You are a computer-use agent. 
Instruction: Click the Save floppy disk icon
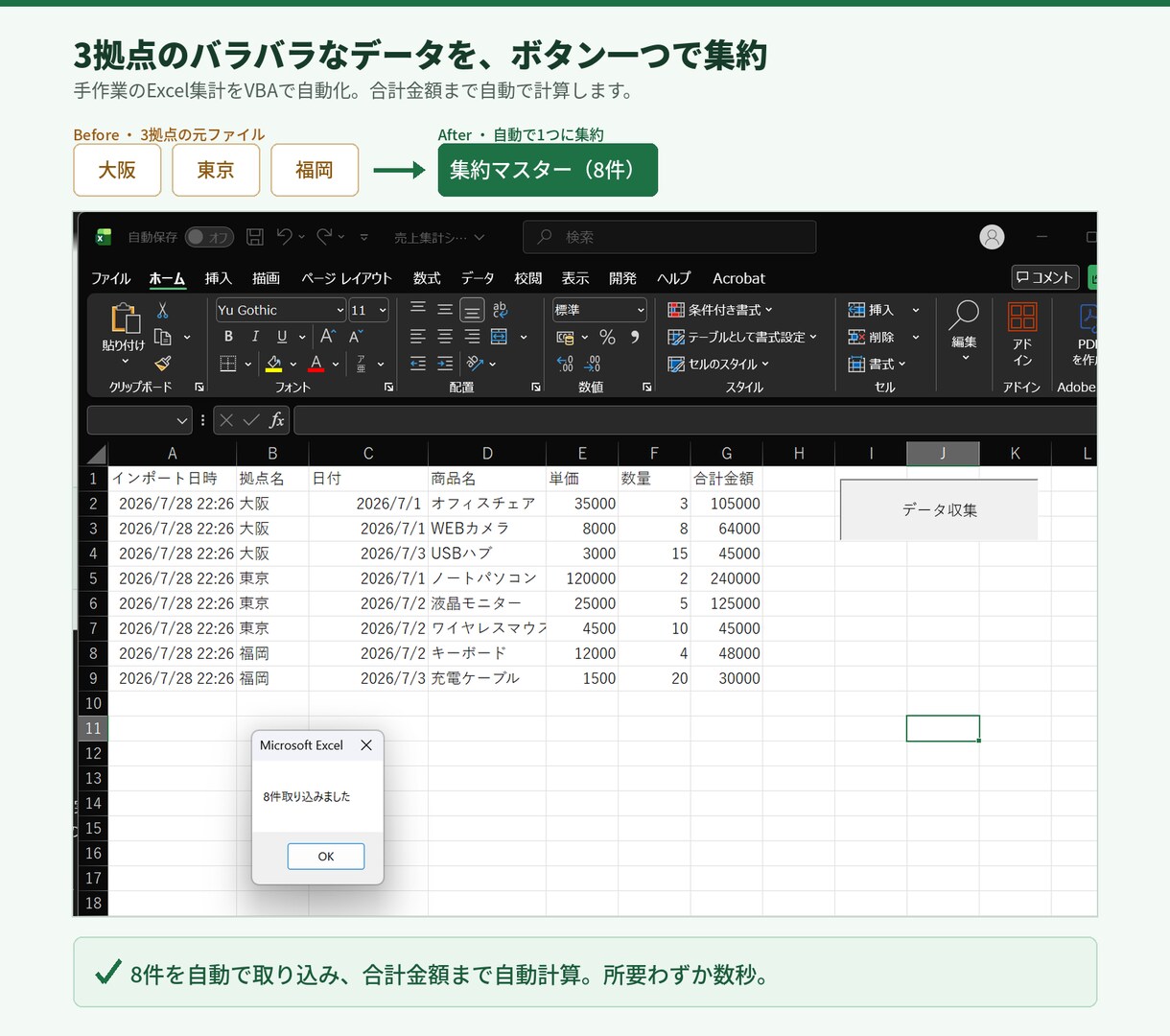point(255,236)
